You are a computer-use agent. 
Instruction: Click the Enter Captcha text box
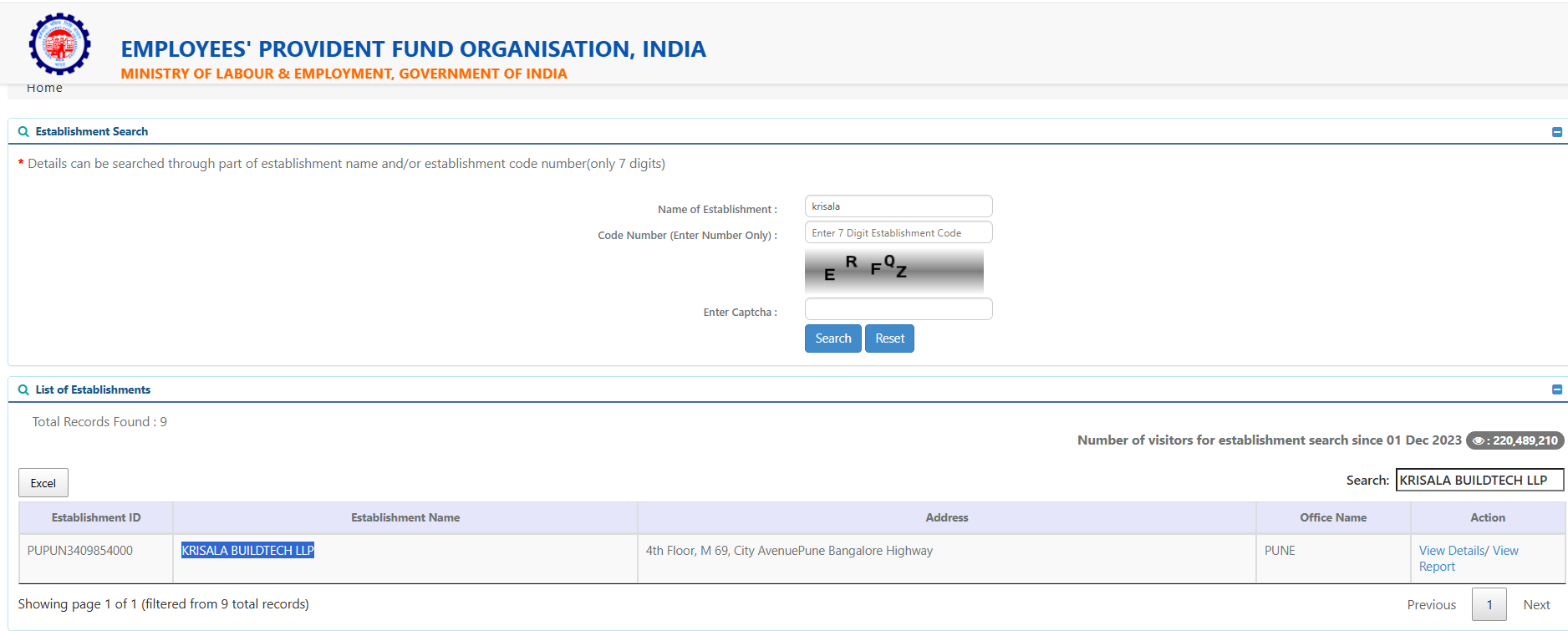point(898,309)
